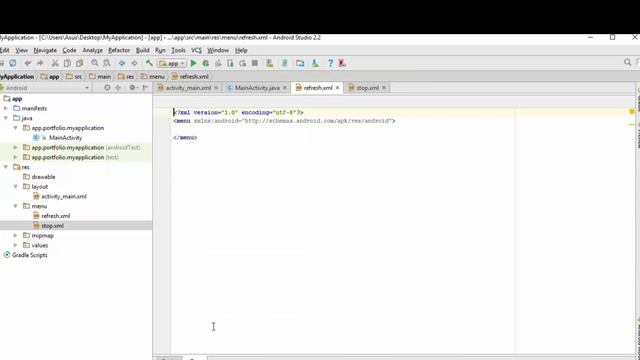Open the Navigate menu
Image resolution: width=640 pixels, height=360 pixels.
click(x=45, y=50)
